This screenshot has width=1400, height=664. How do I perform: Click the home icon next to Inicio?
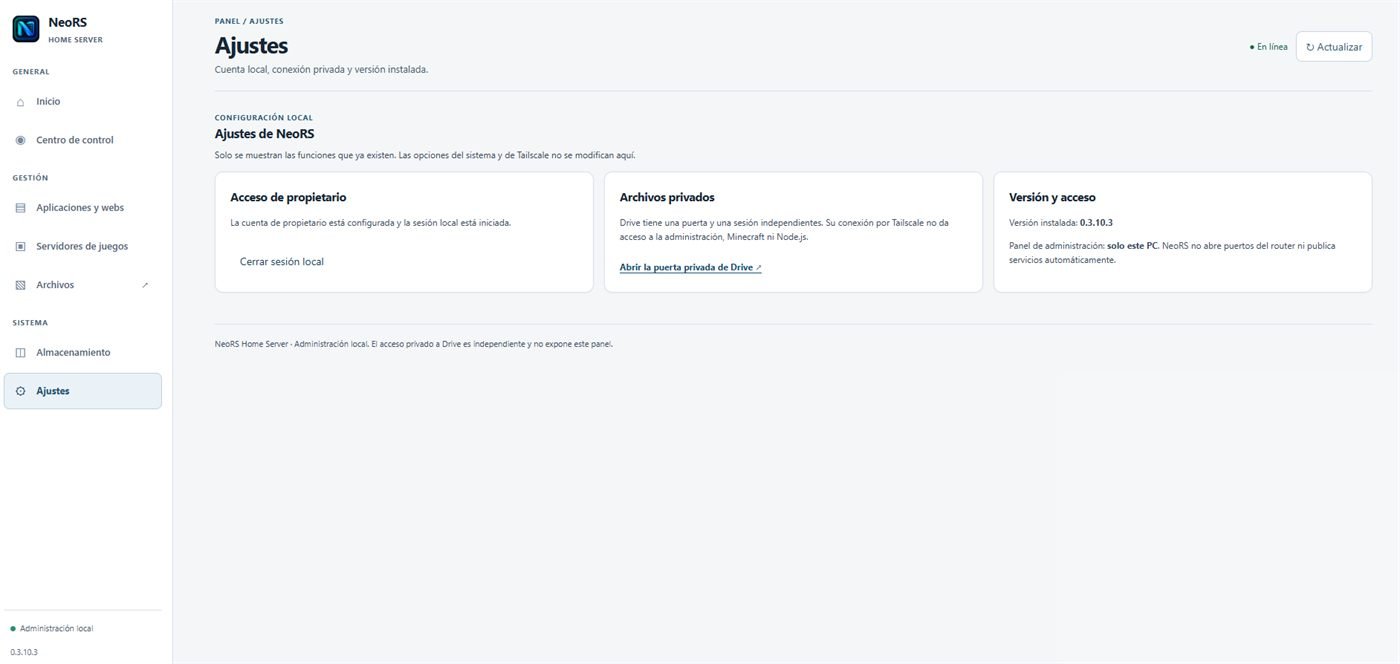(20, 102)
